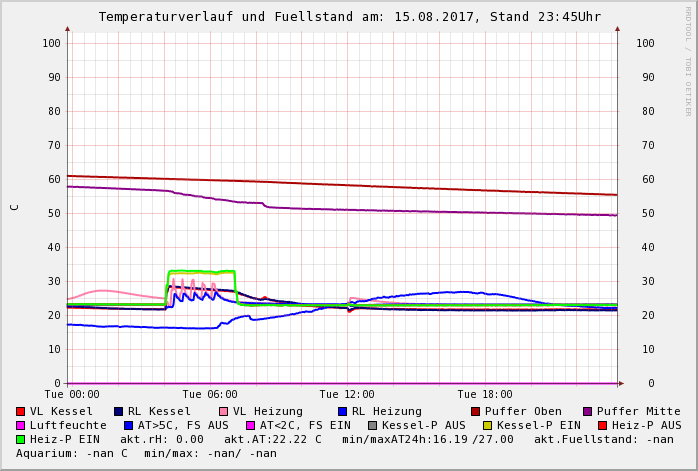Click the Tue 06:00 time axis label
This screenshot has width=698, height=471.
tap(210, 394)
